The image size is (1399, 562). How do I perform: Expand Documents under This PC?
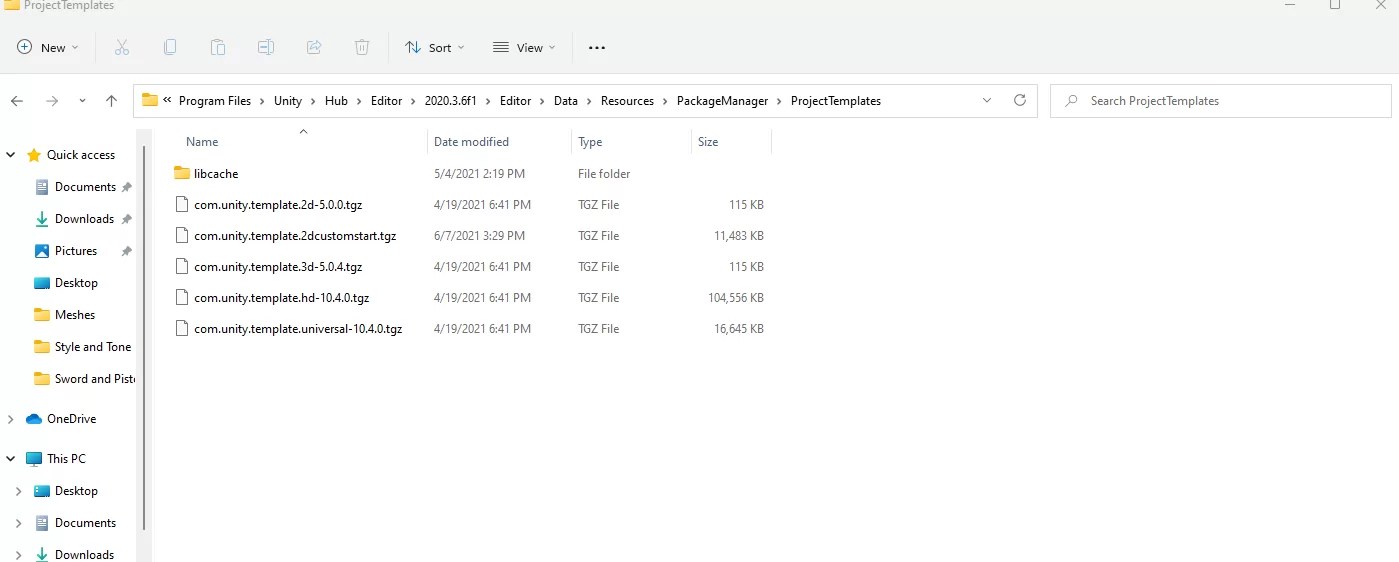[19, 523]
